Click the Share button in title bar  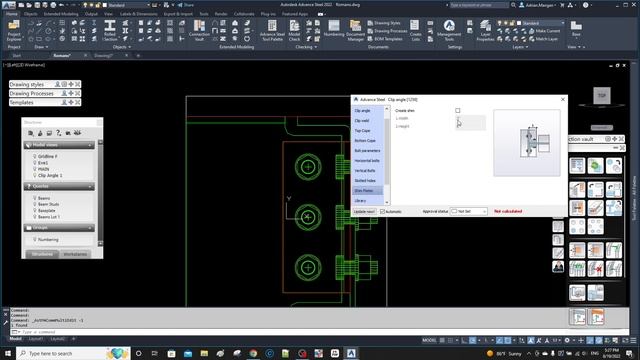(186, 5)
